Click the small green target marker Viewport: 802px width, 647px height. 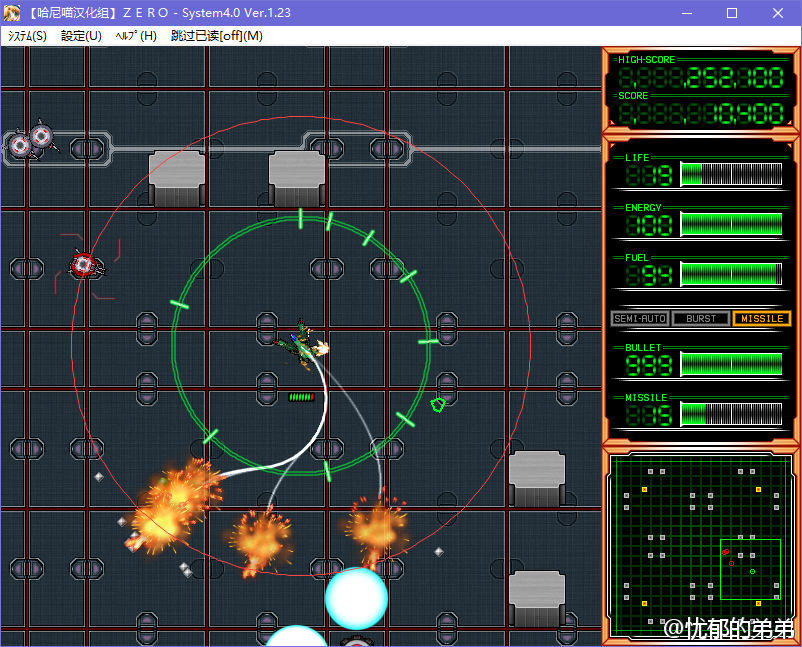click(x=437, y=404)
